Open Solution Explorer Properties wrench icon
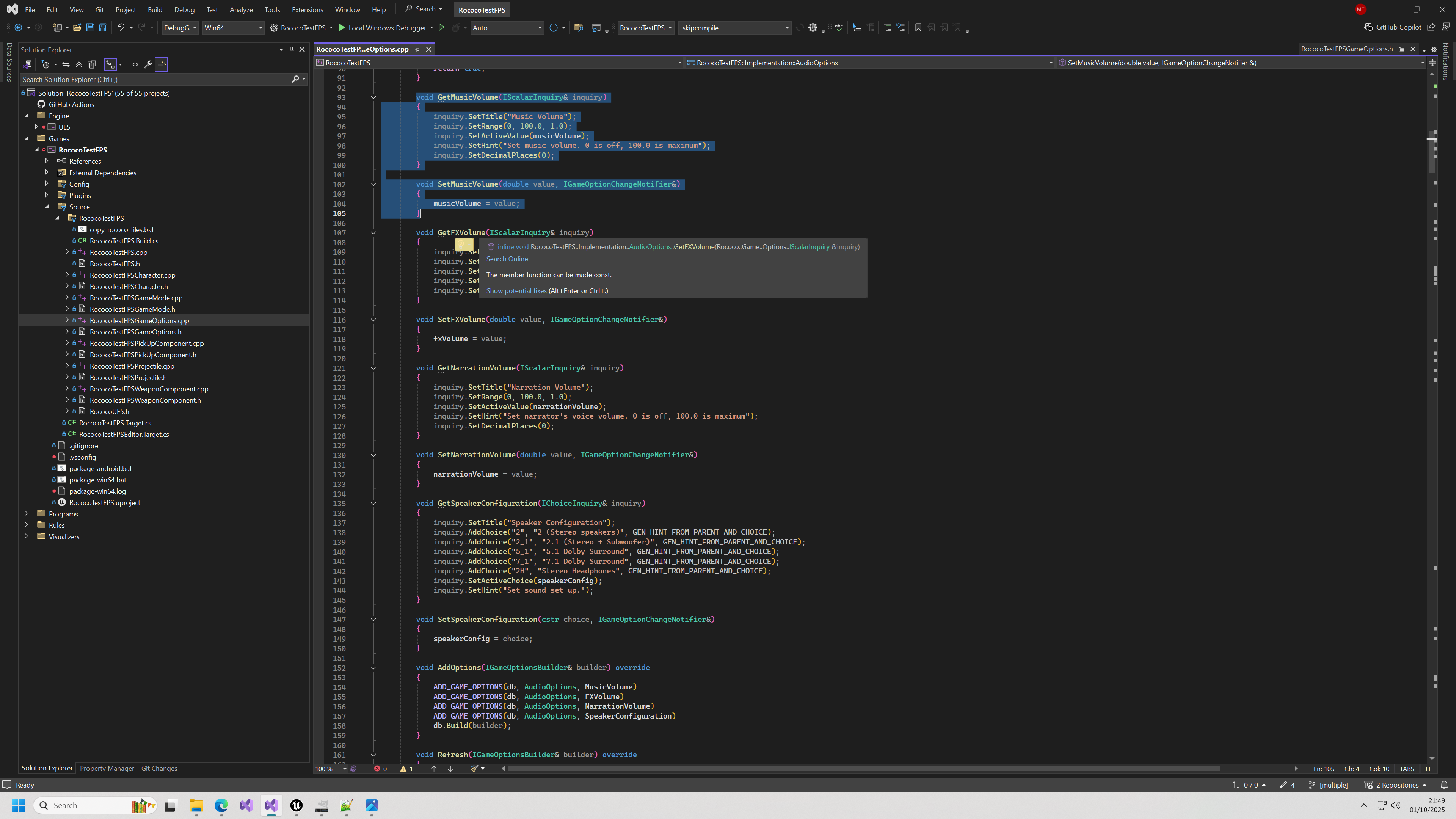 (x=148, y=64)
